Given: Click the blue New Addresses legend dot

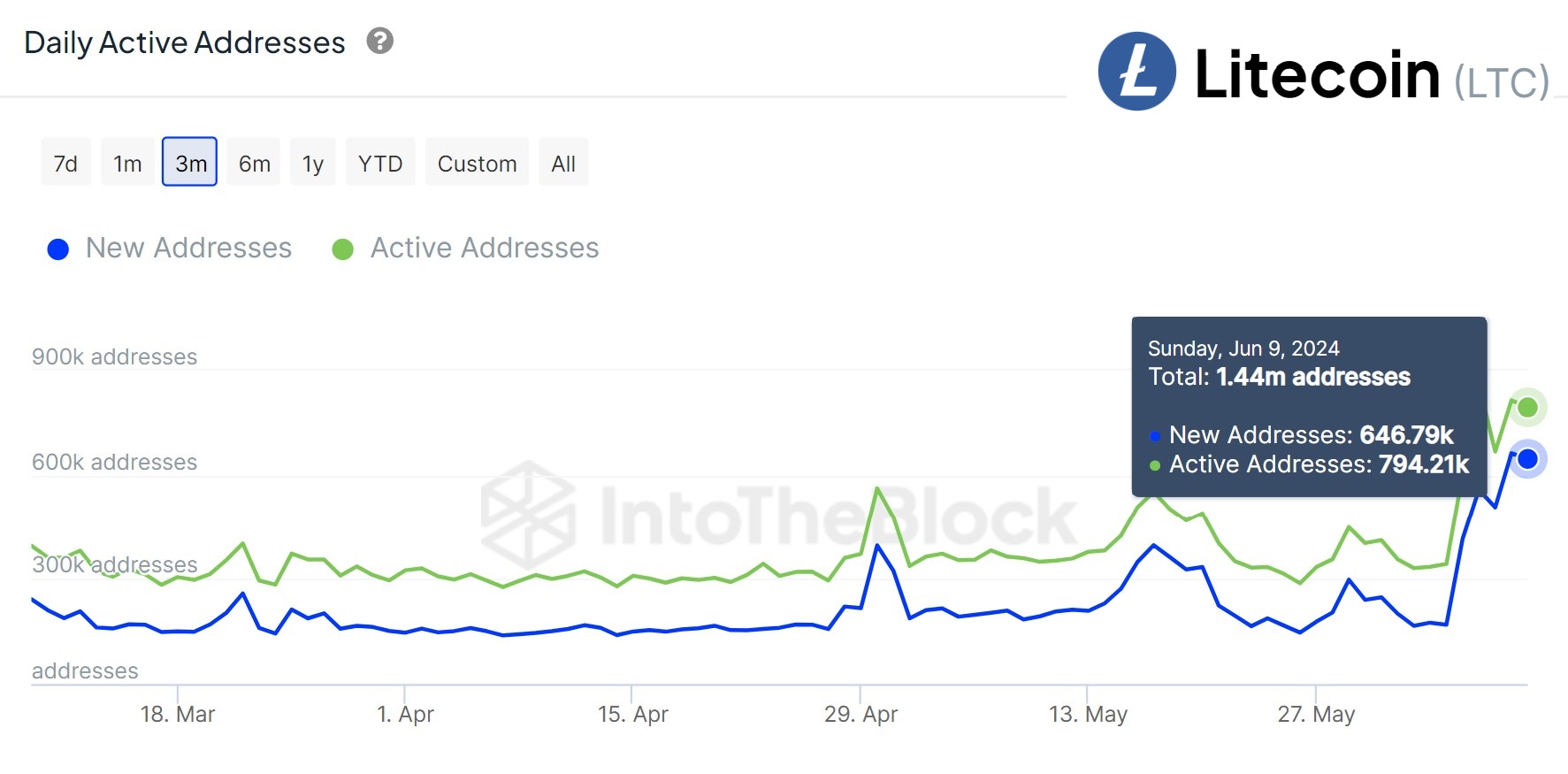Looking at the screenshot, I should (x=58, y=249).
